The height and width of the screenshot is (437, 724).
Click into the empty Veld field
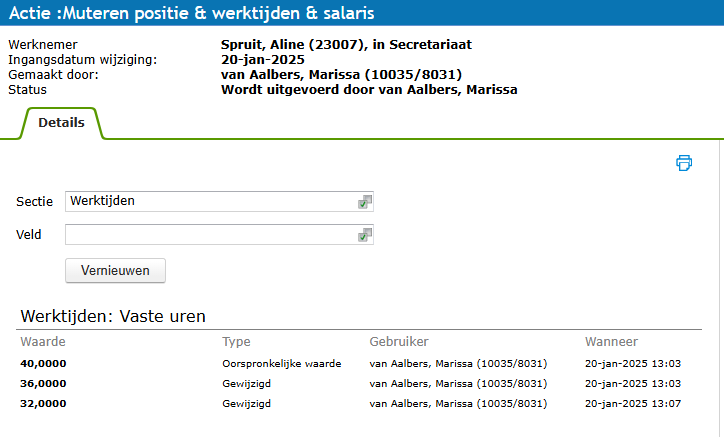[210, 235]
